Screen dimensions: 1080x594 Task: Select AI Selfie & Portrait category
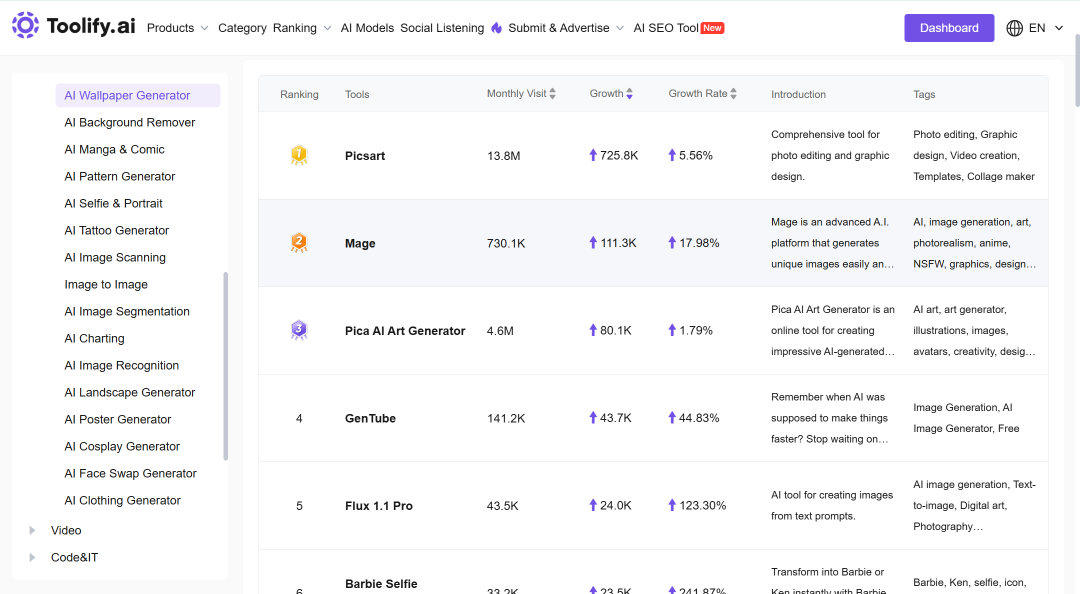(114, 203)
